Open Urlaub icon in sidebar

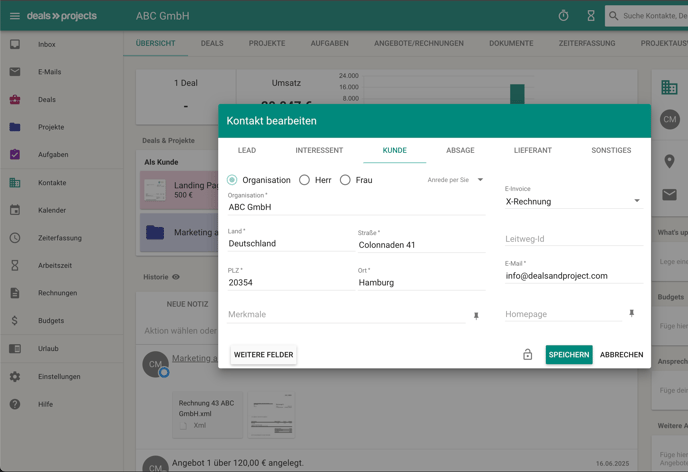pos(15,349)
